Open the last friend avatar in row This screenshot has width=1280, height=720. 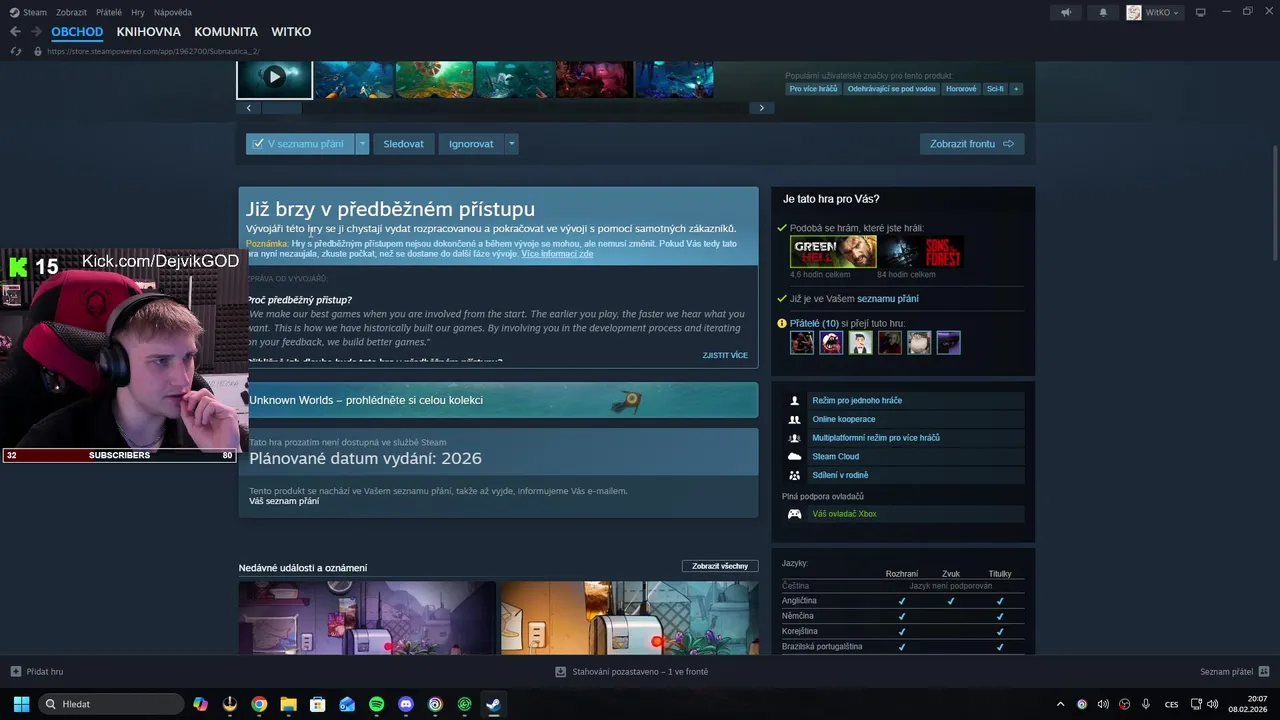948,343
